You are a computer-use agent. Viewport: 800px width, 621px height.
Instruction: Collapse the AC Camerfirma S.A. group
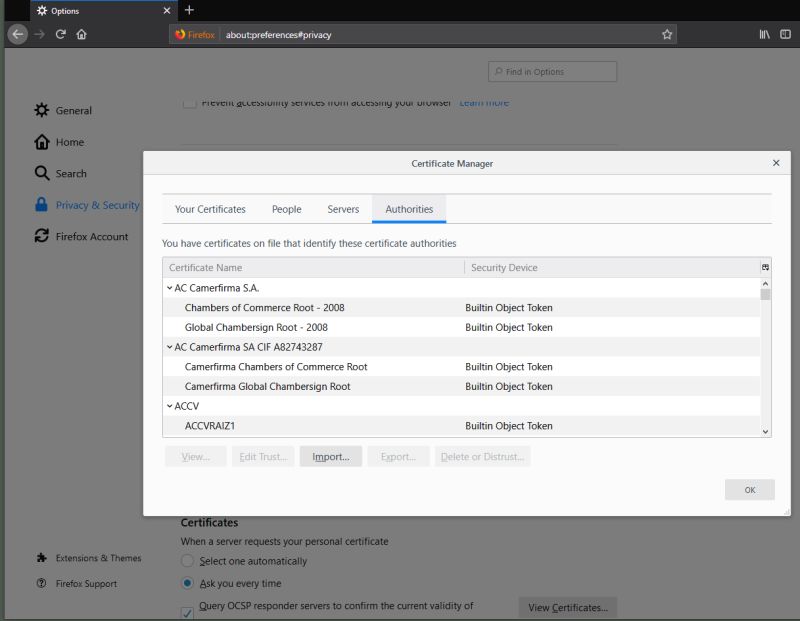169,288
